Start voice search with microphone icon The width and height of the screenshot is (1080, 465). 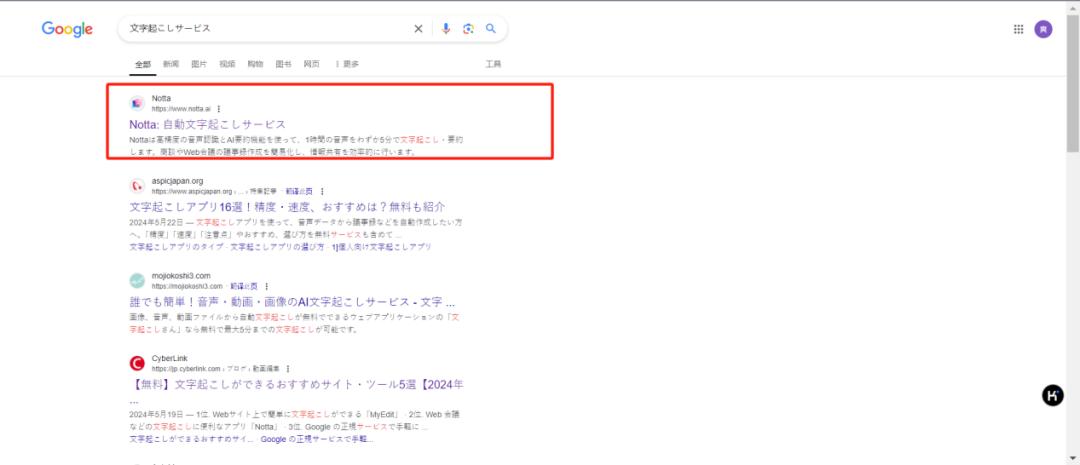[446, 29]
